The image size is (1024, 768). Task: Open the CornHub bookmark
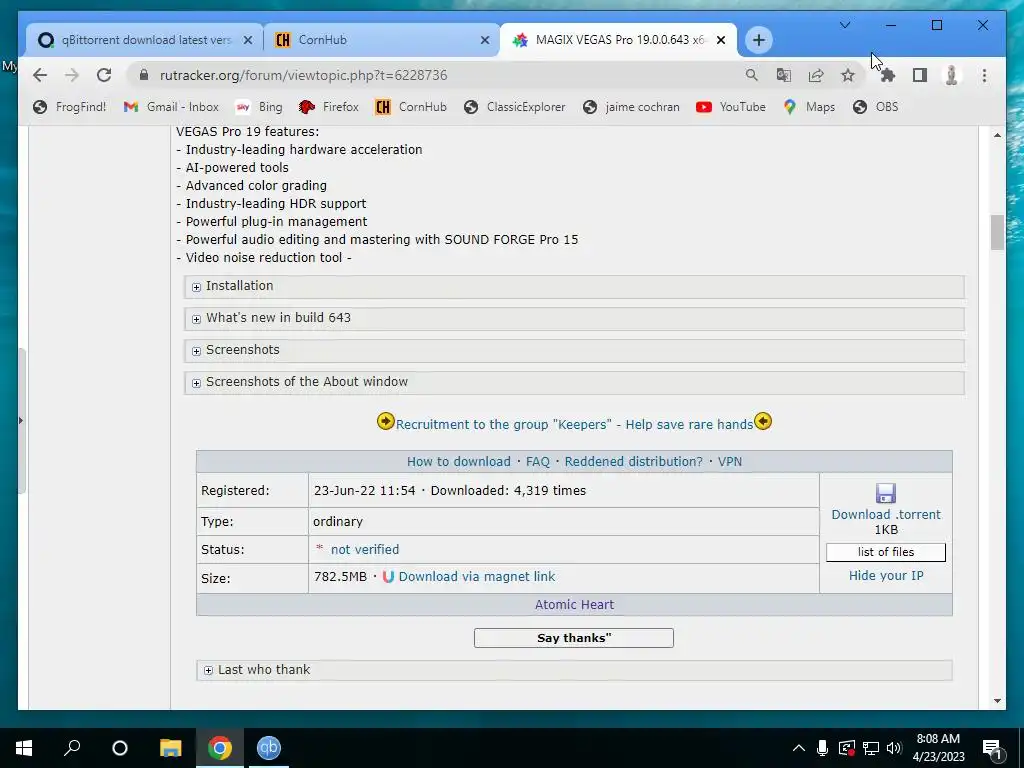point(411,107)
